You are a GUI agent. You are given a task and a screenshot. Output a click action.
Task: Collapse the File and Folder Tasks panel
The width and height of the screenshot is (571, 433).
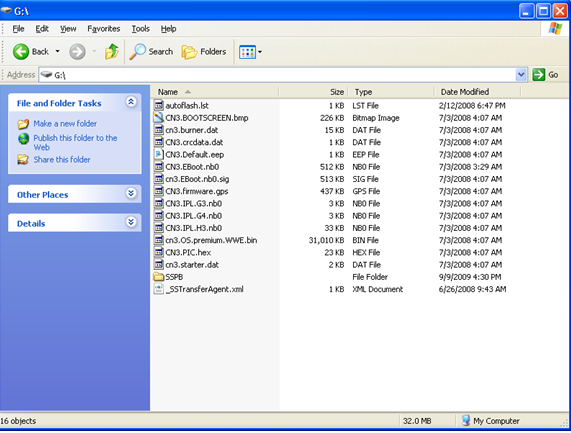point(131,102)
